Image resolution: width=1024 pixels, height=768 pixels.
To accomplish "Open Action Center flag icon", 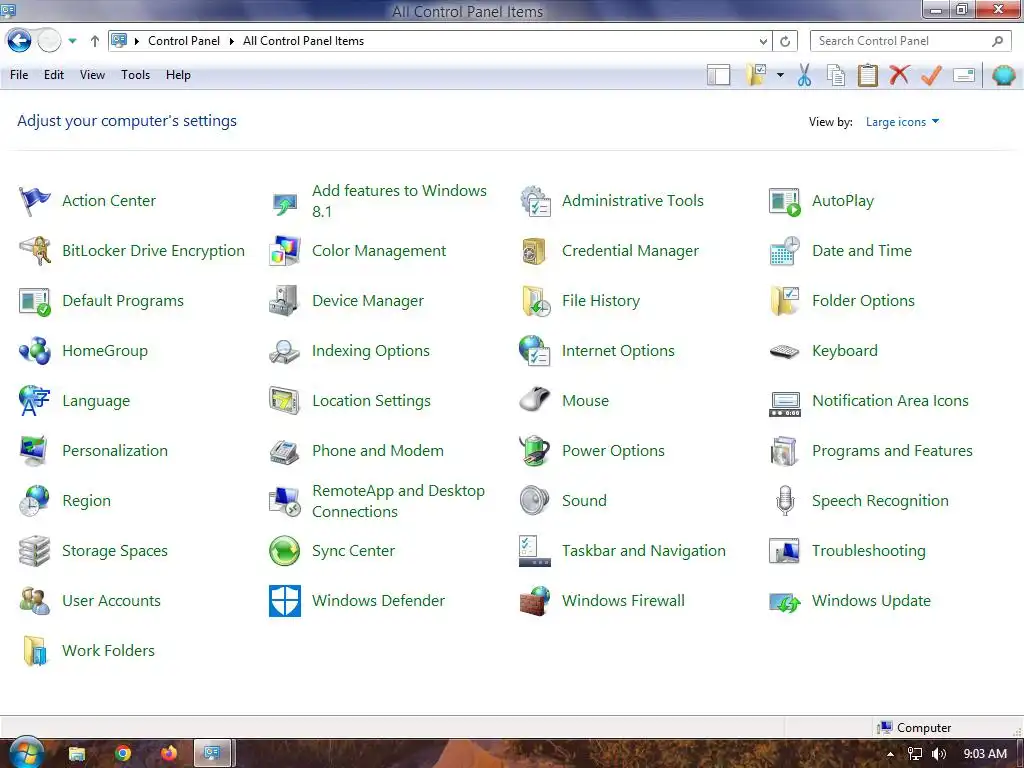I will (x=34, y=200).
